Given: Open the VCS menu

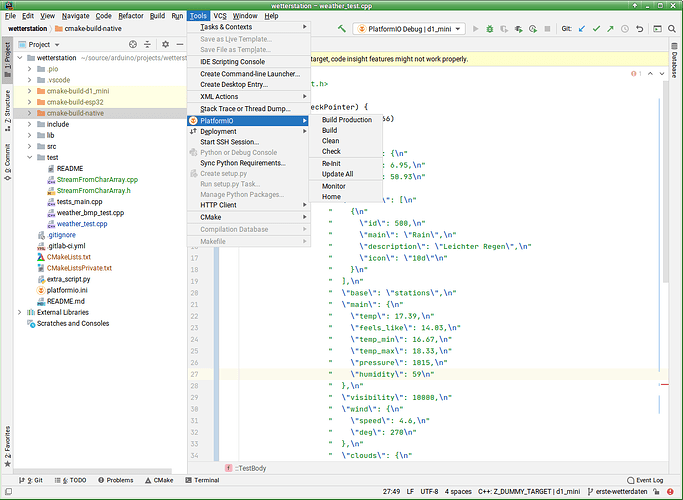Looking at the screenshot, I should (220, 16).
